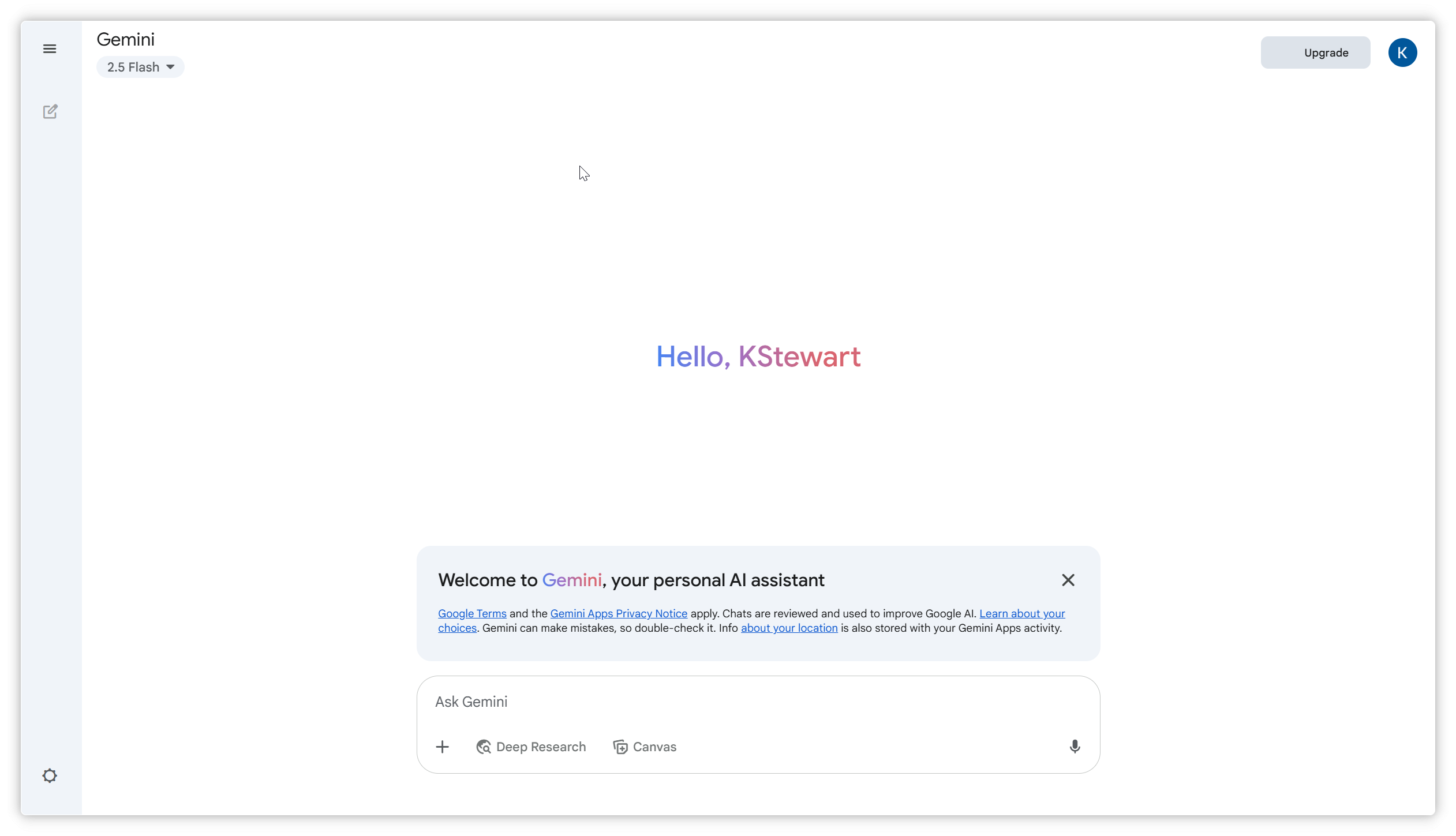Open the about your location link
The image size is (1456, 836).
(789, 628)
